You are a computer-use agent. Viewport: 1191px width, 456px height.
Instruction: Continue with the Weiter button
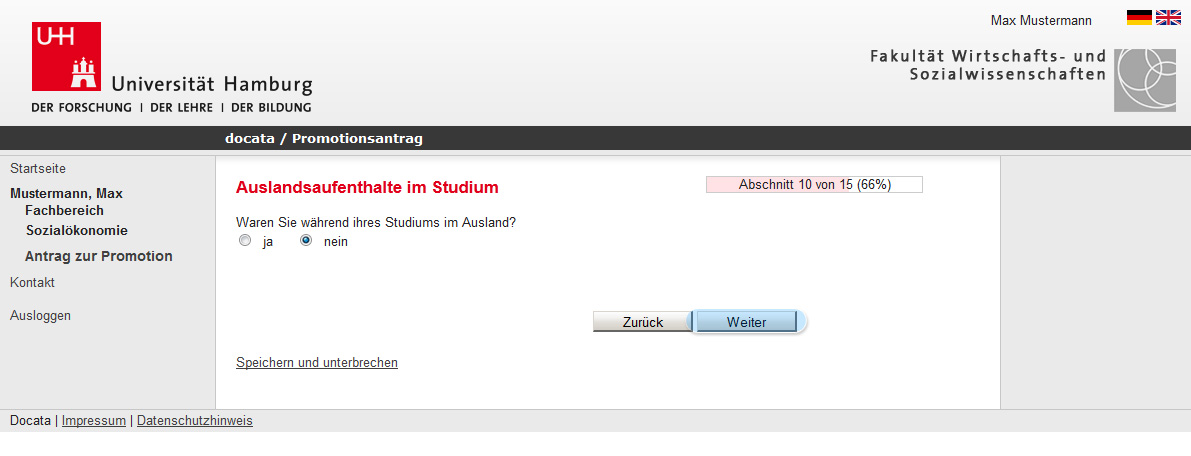[746, 322]
